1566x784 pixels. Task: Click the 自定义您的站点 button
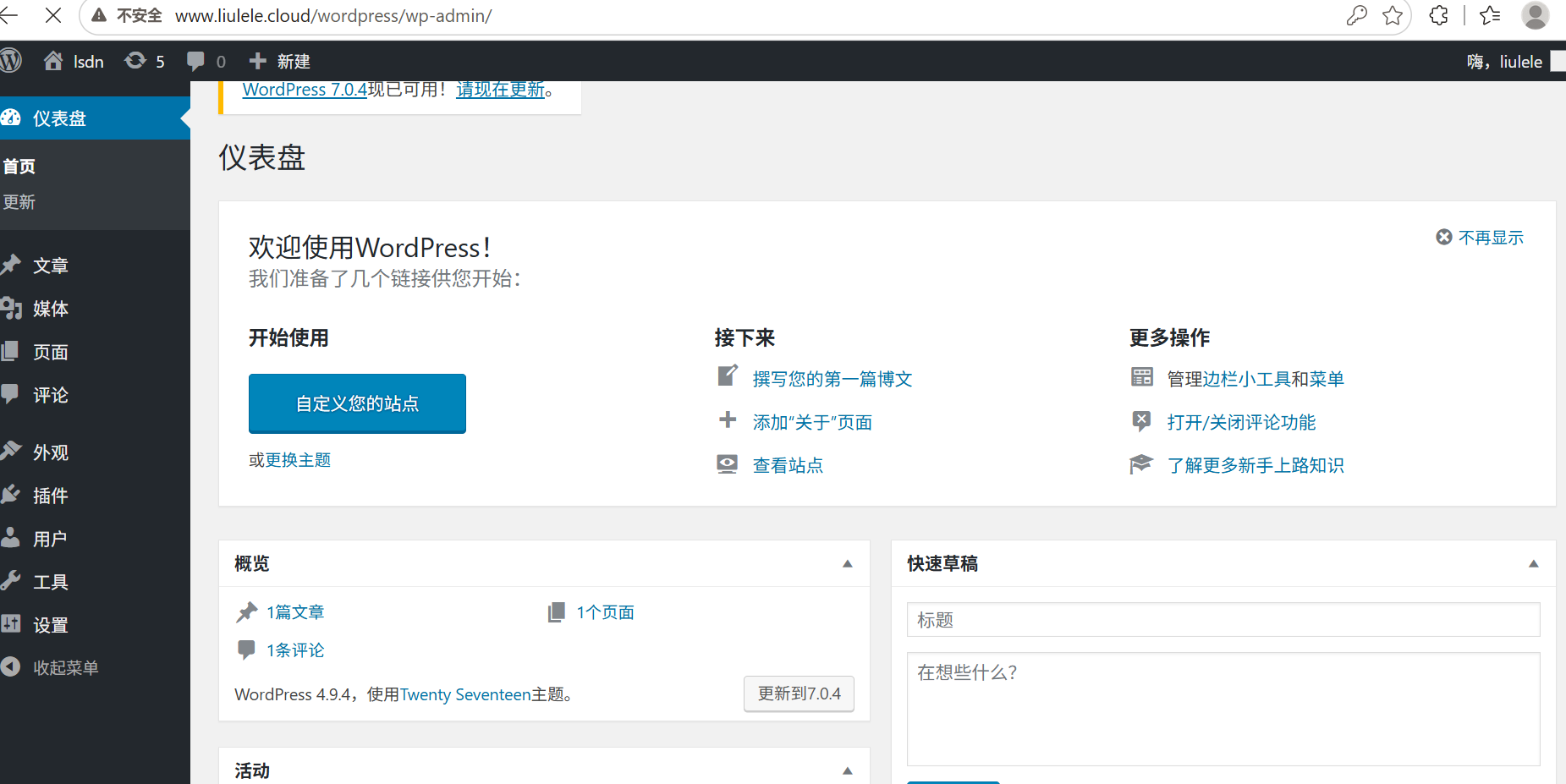coord(357,403)
